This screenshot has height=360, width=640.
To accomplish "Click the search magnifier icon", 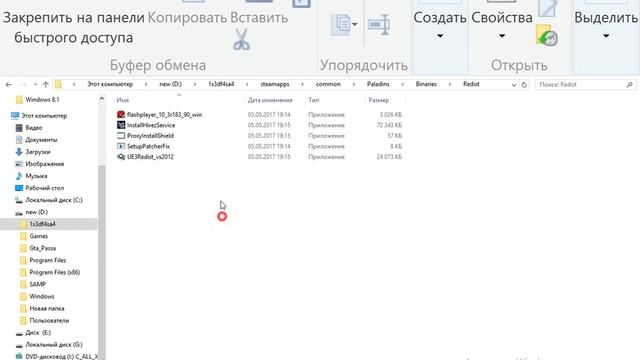I will click(629, 84).
